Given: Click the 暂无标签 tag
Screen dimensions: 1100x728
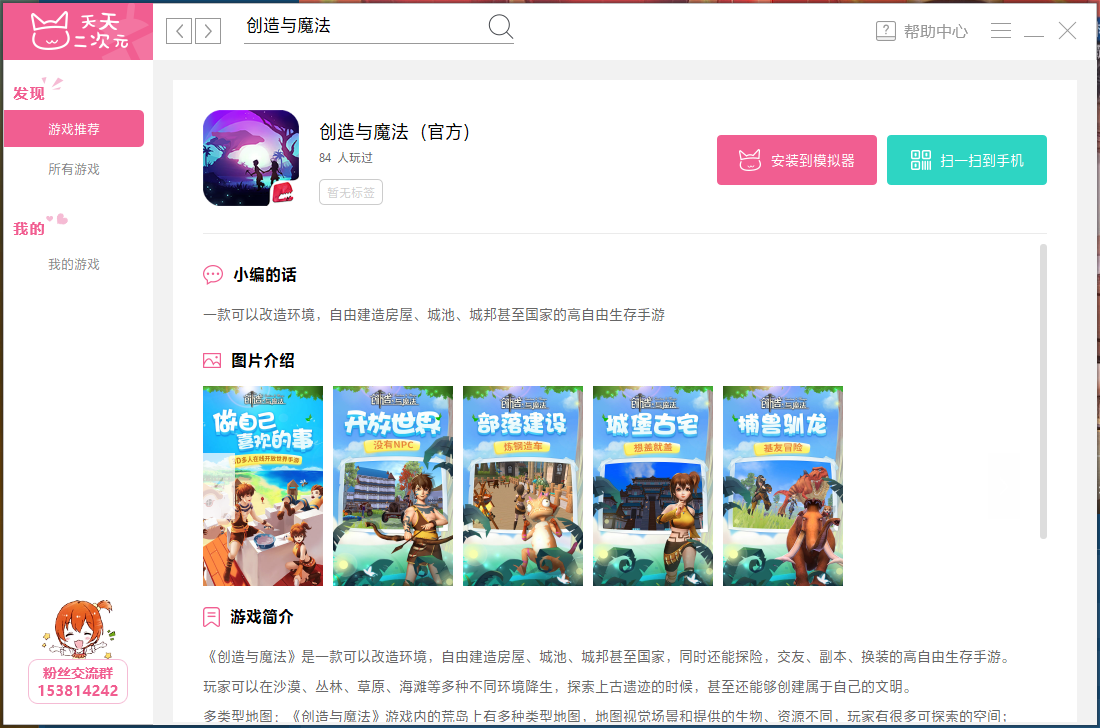Looking at the screenshot, I should tap(351, 192).
